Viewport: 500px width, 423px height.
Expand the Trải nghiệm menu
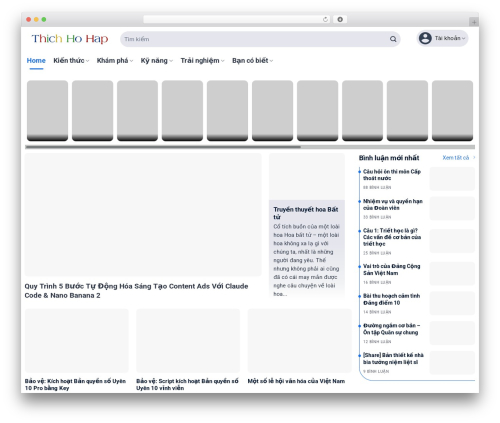click(x=202, y=61)
